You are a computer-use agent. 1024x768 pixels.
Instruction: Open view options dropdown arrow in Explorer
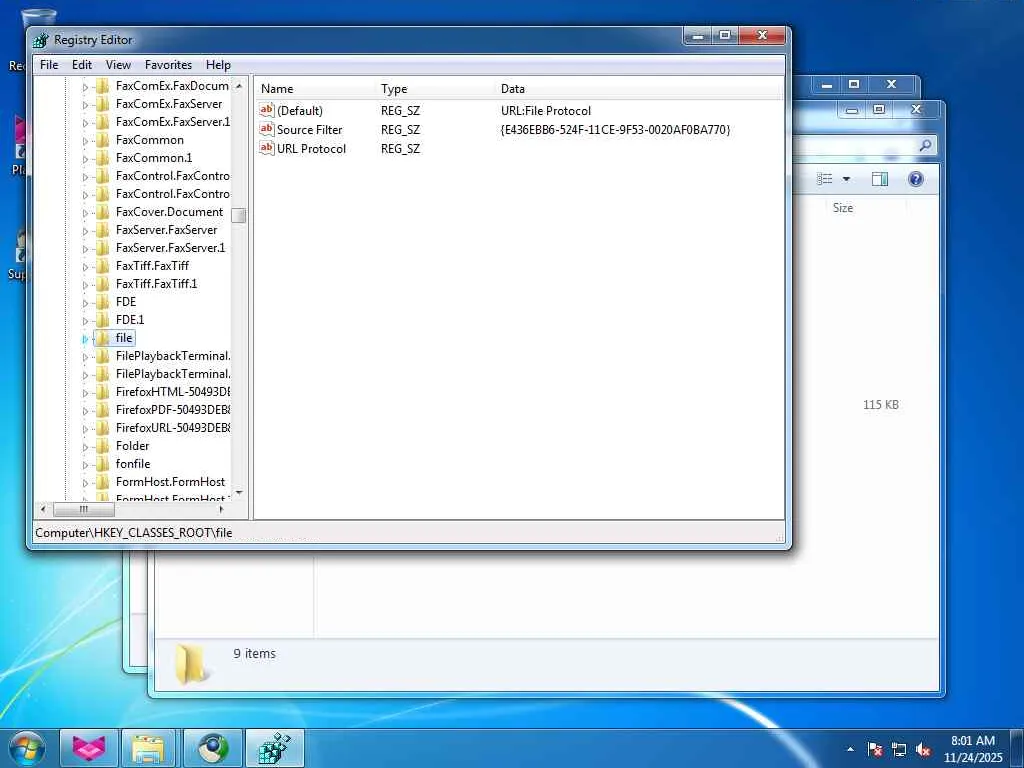pyautogui.click(x=846, y=179)
